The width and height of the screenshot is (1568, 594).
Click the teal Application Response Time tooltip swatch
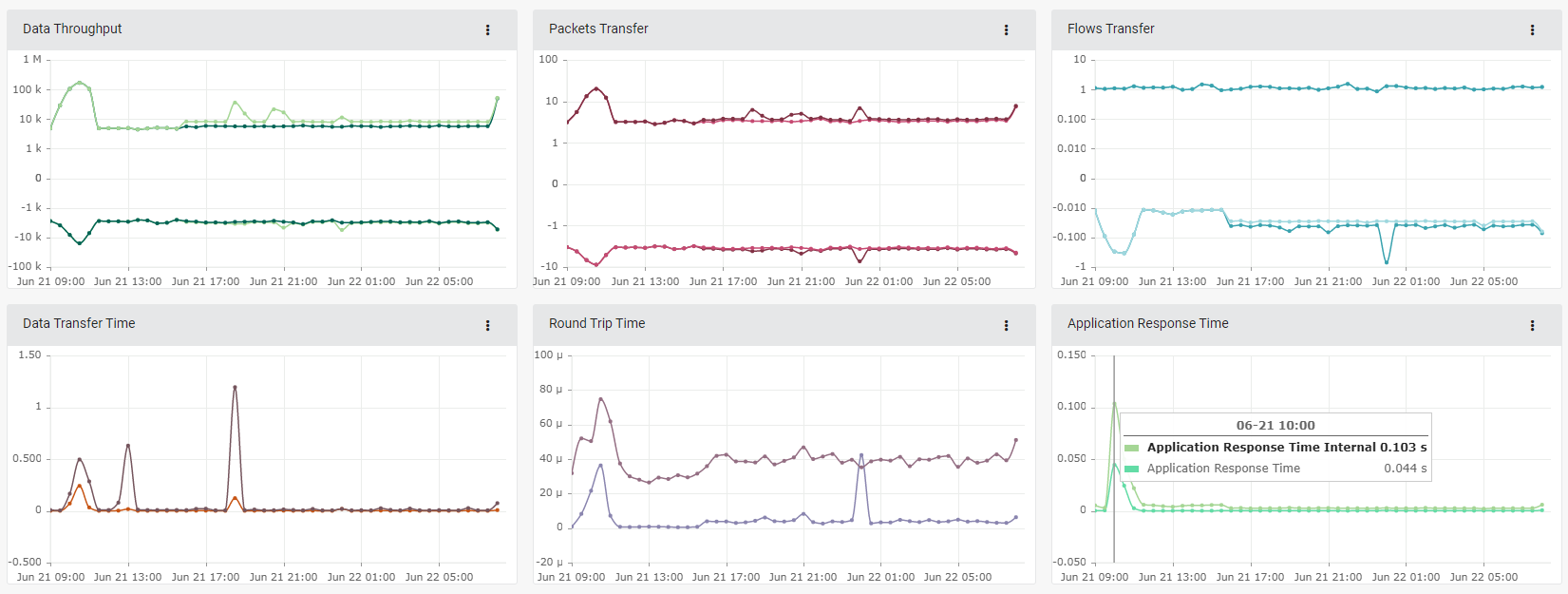click(1131, 469)
